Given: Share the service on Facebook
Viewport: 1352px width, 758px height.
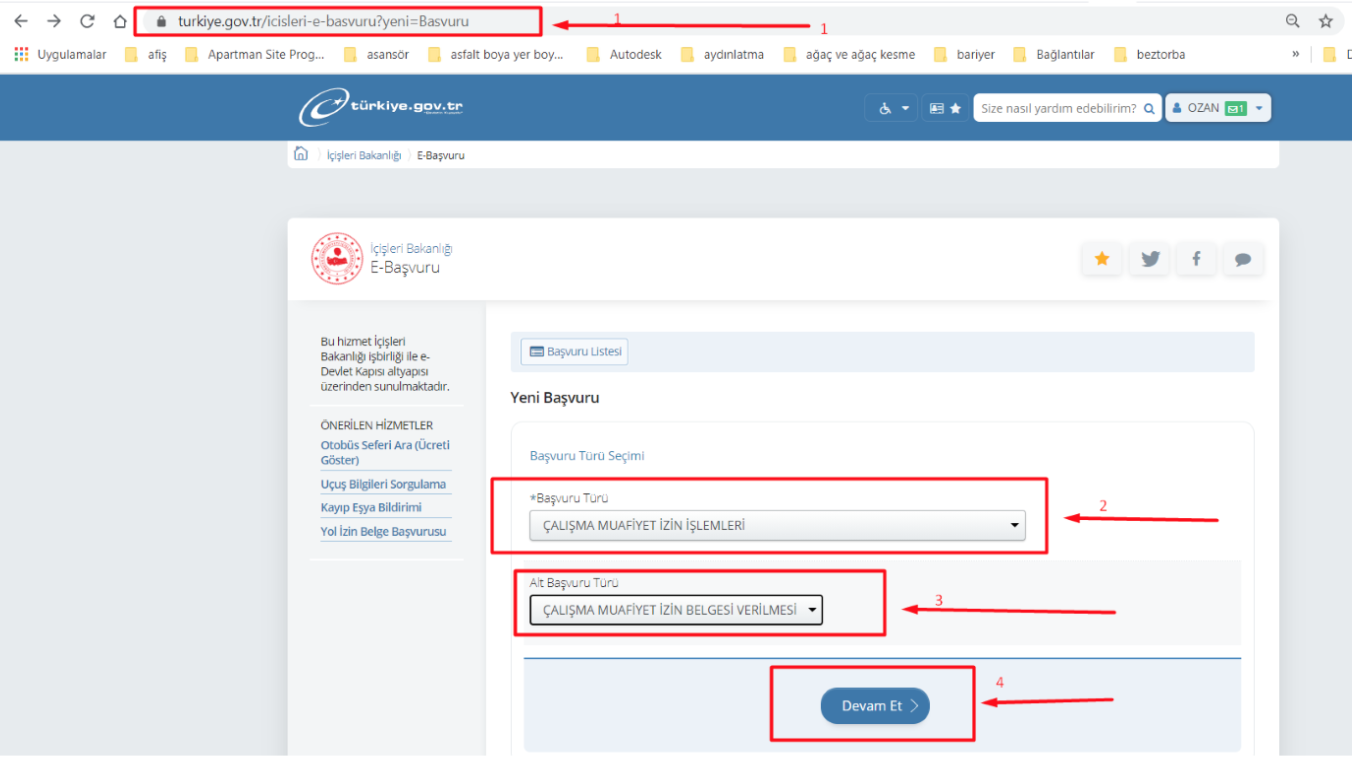Looking at the screenshot, I should tap(1196, 259).
